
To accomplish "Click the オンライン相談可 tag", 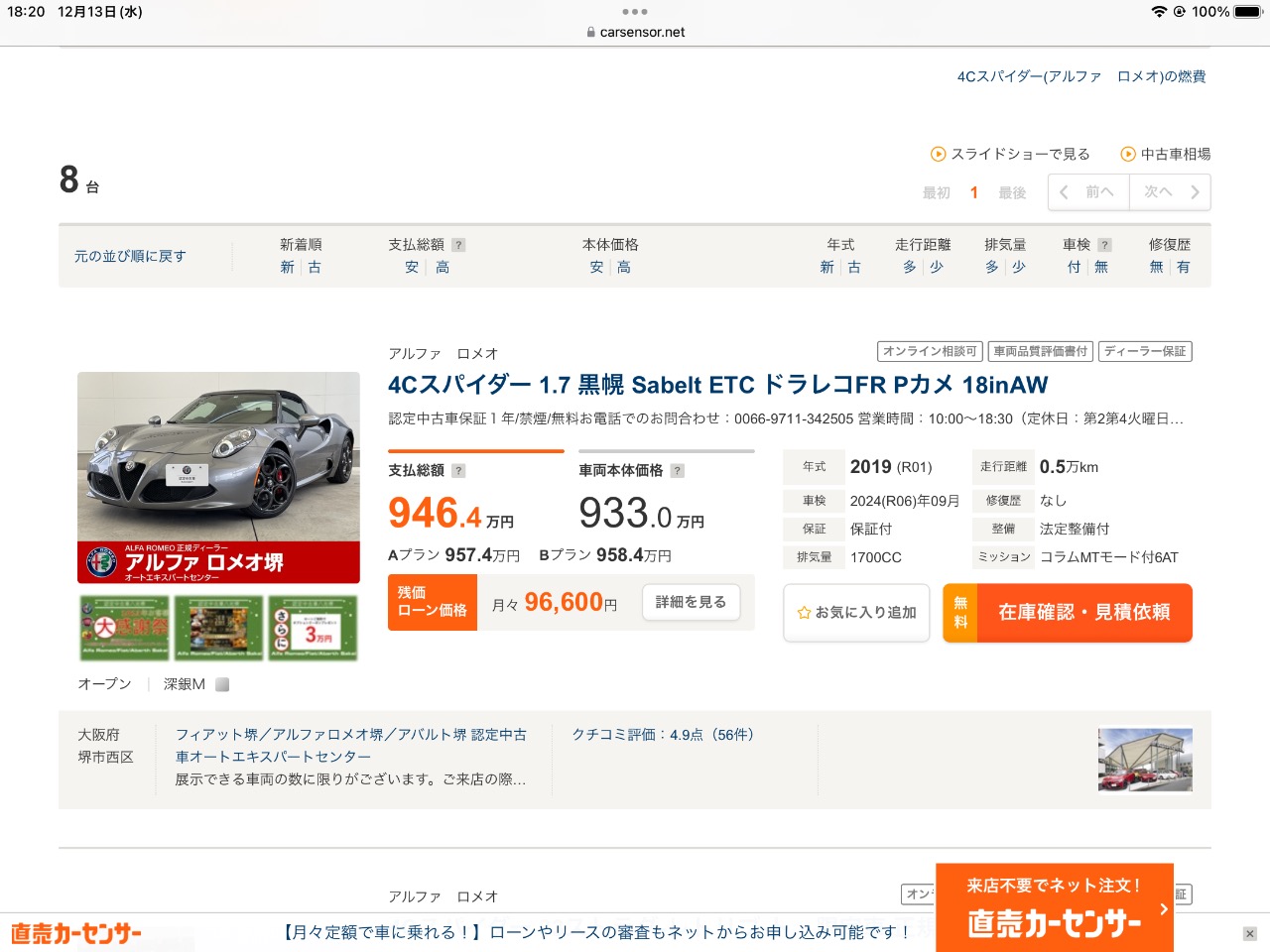I will point(930,351).
